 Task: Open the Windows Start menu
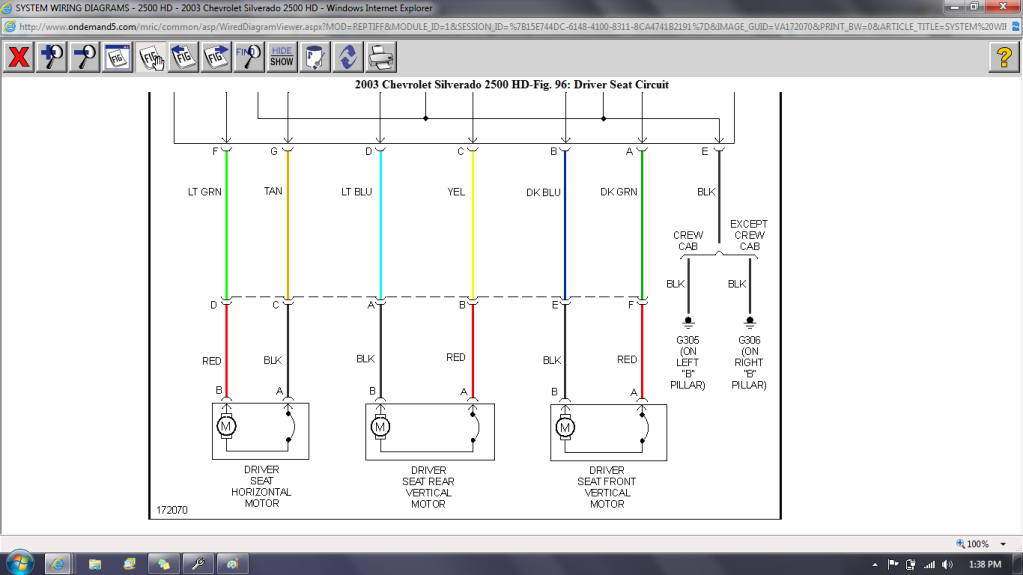[20, 563]
